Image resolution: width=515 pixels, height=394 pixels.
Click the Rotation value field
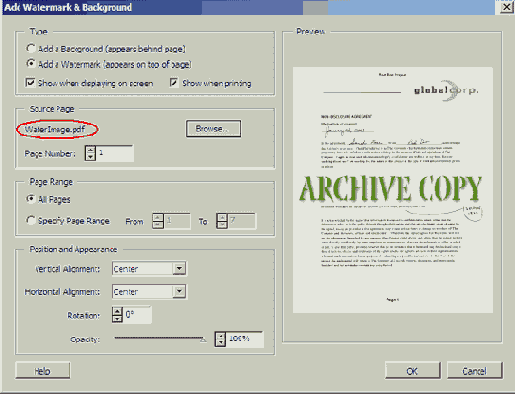pos(138,315)
